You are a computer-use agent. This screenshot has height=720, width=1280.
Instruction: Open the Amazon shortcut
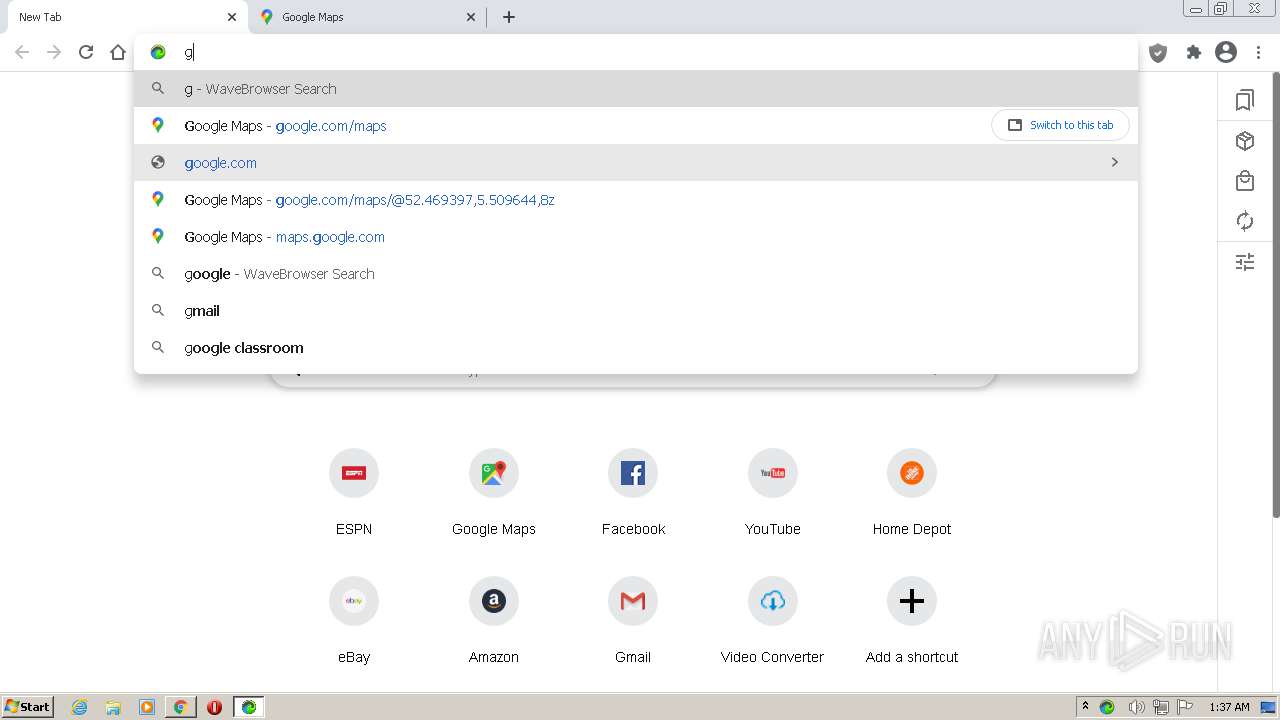pyautogui.click(x=494, y=601)
